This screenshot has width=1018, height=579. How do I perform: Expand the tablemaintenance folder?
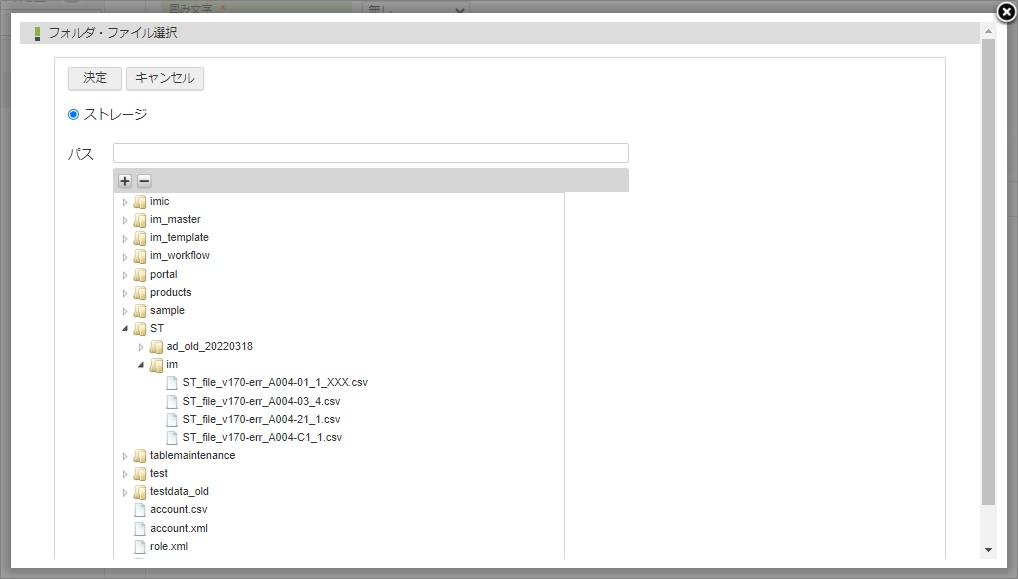tap(125, 456)
